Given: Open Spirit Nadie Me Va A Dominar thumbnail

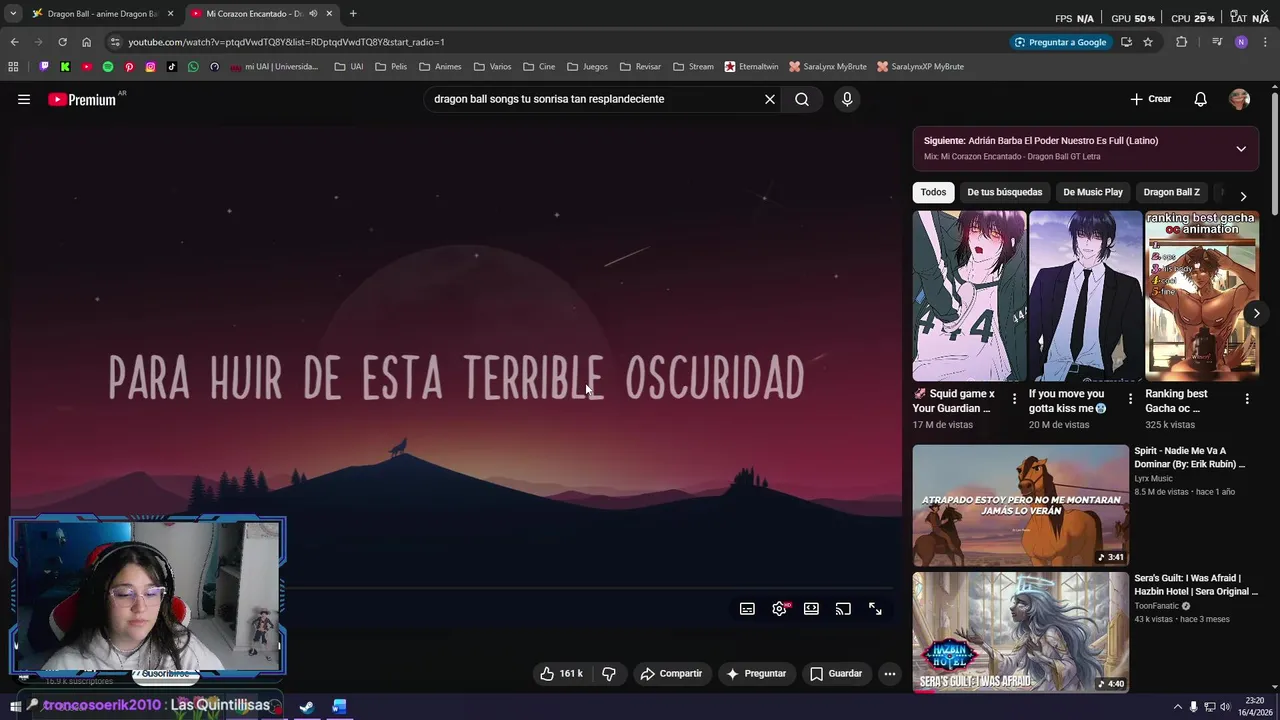Looking at the screenshot, I should click(1020, 505).
